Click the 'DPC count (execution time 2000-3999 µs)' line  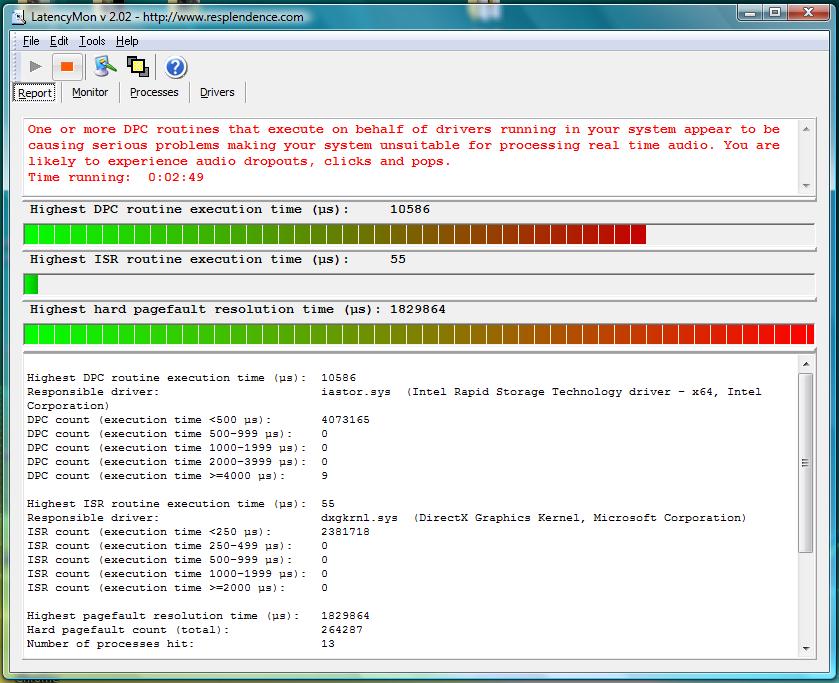(178, 462)
